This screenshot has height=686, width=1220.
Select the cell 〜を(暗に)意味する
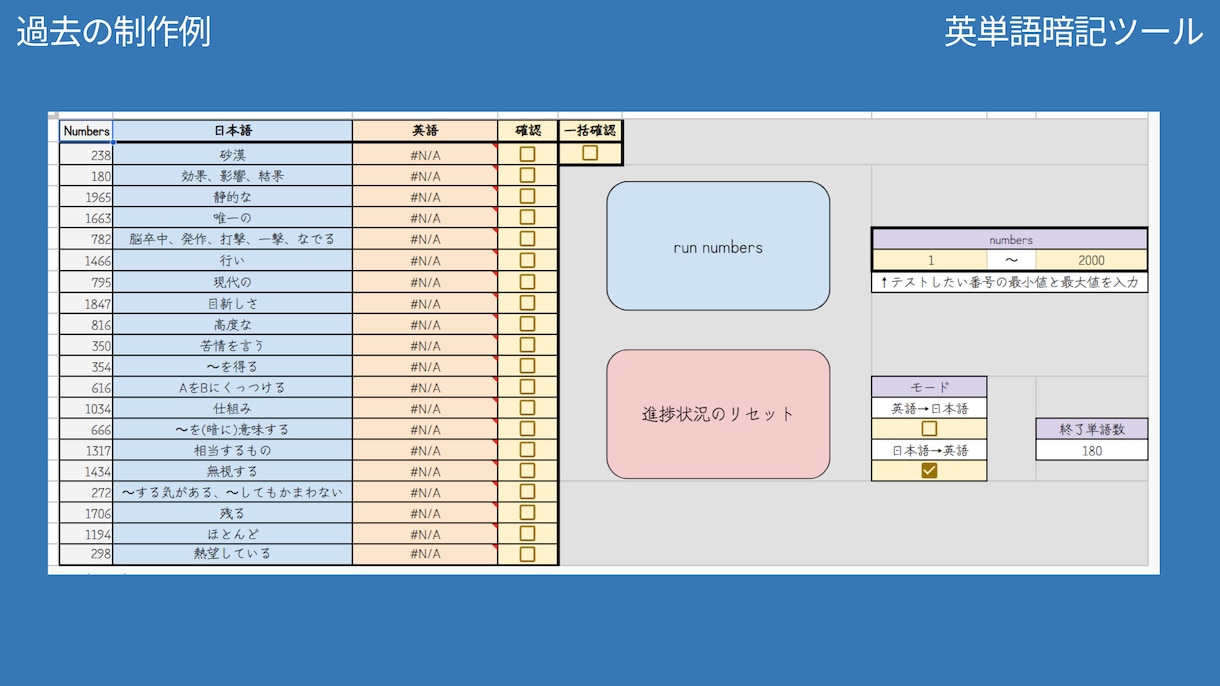[233, 429]
